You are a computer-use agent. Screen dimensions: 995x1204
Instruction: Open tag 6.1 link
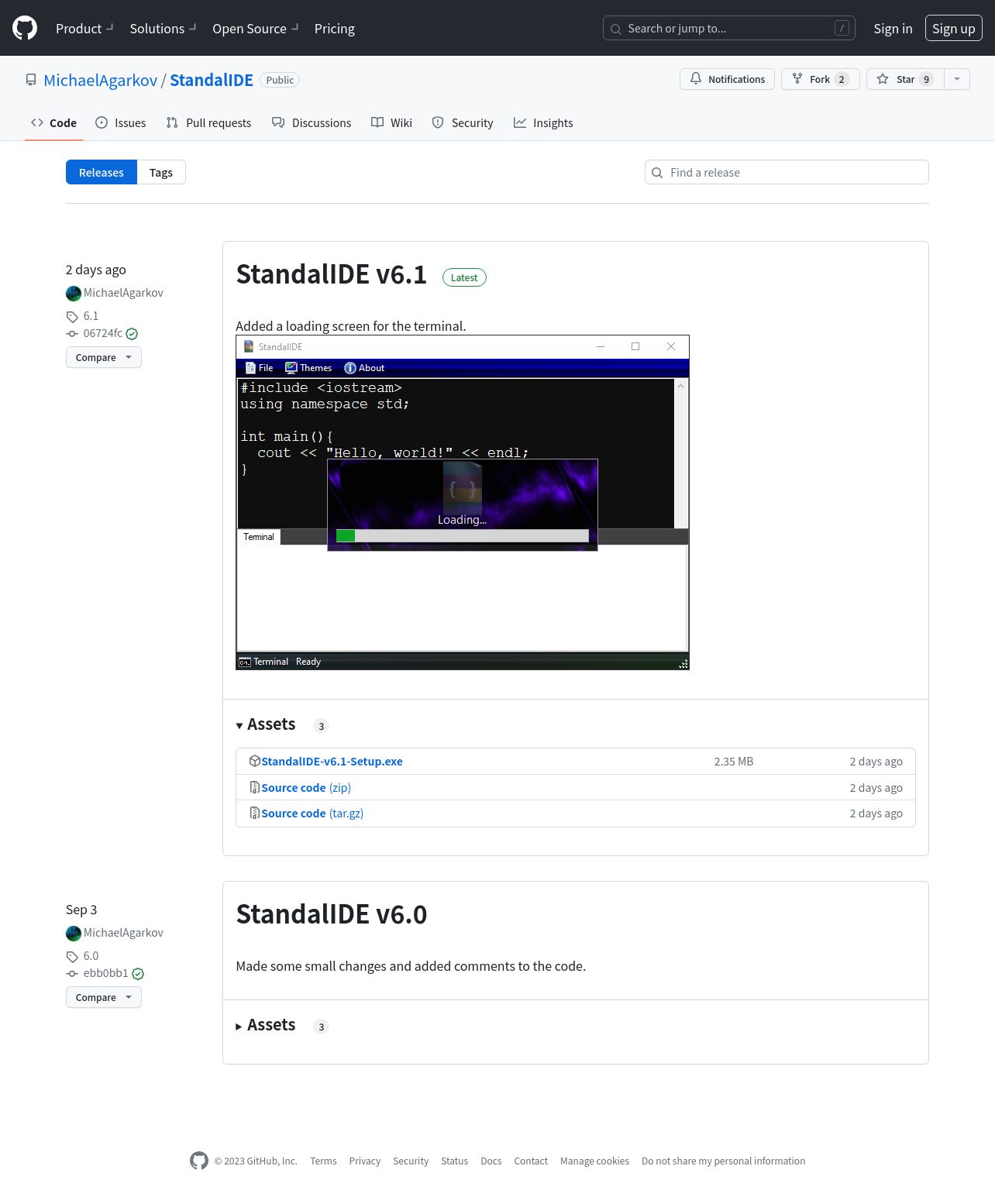click(x=91, y=316)
